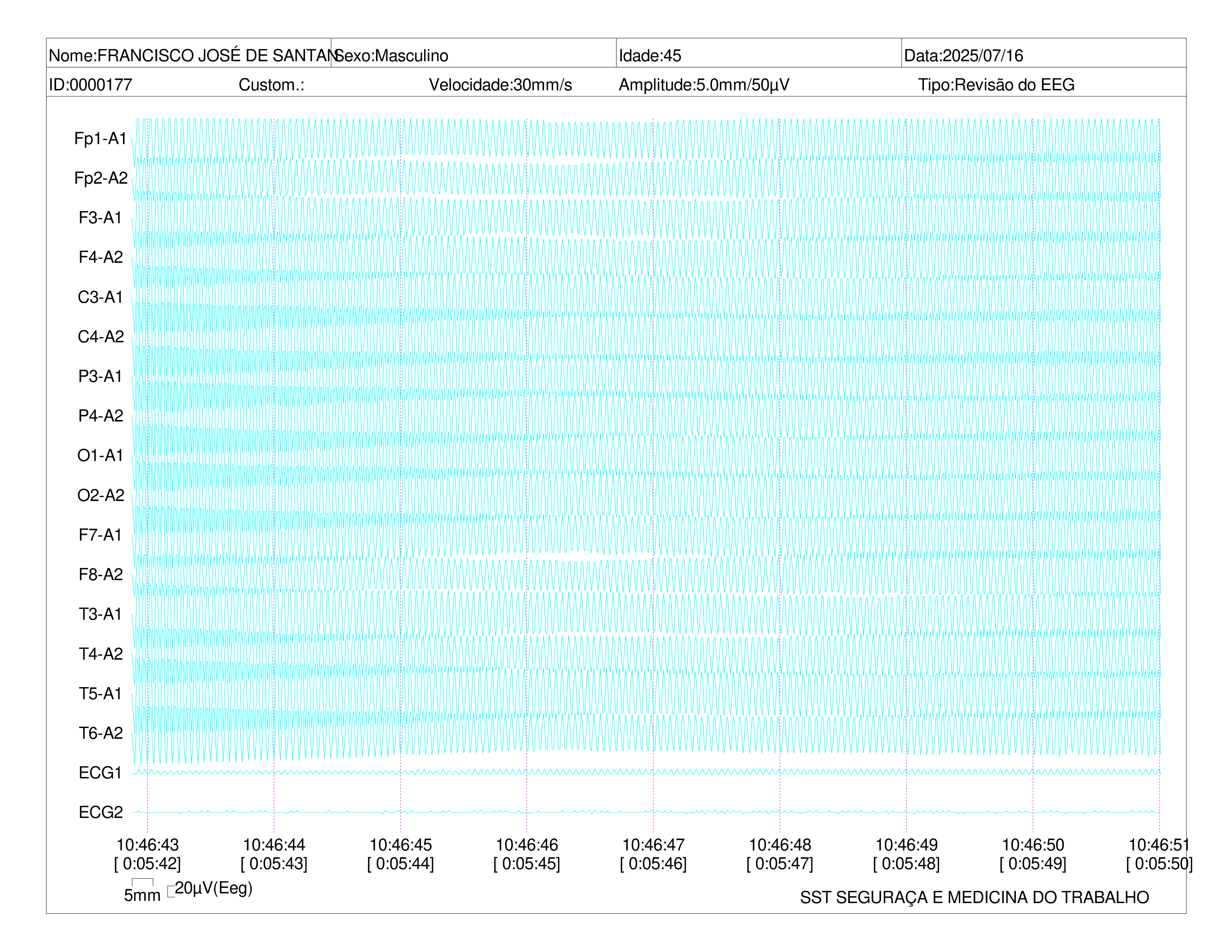Select the 10:46:44 time marker
Viewport: 1232px width, 952px height.
(x=274, y=845)
